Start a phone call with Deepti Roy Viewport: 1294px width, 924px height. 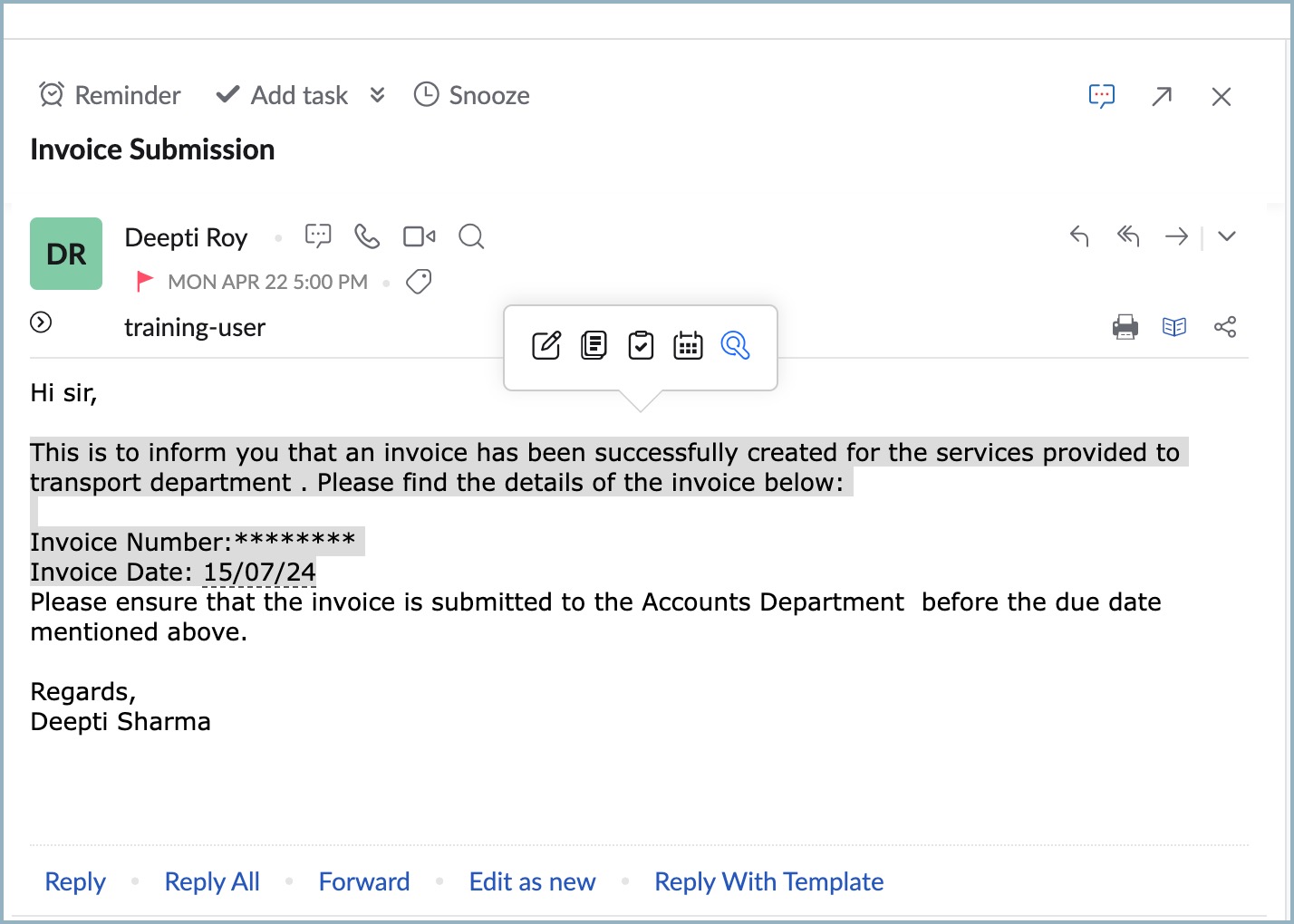[367, 236]
